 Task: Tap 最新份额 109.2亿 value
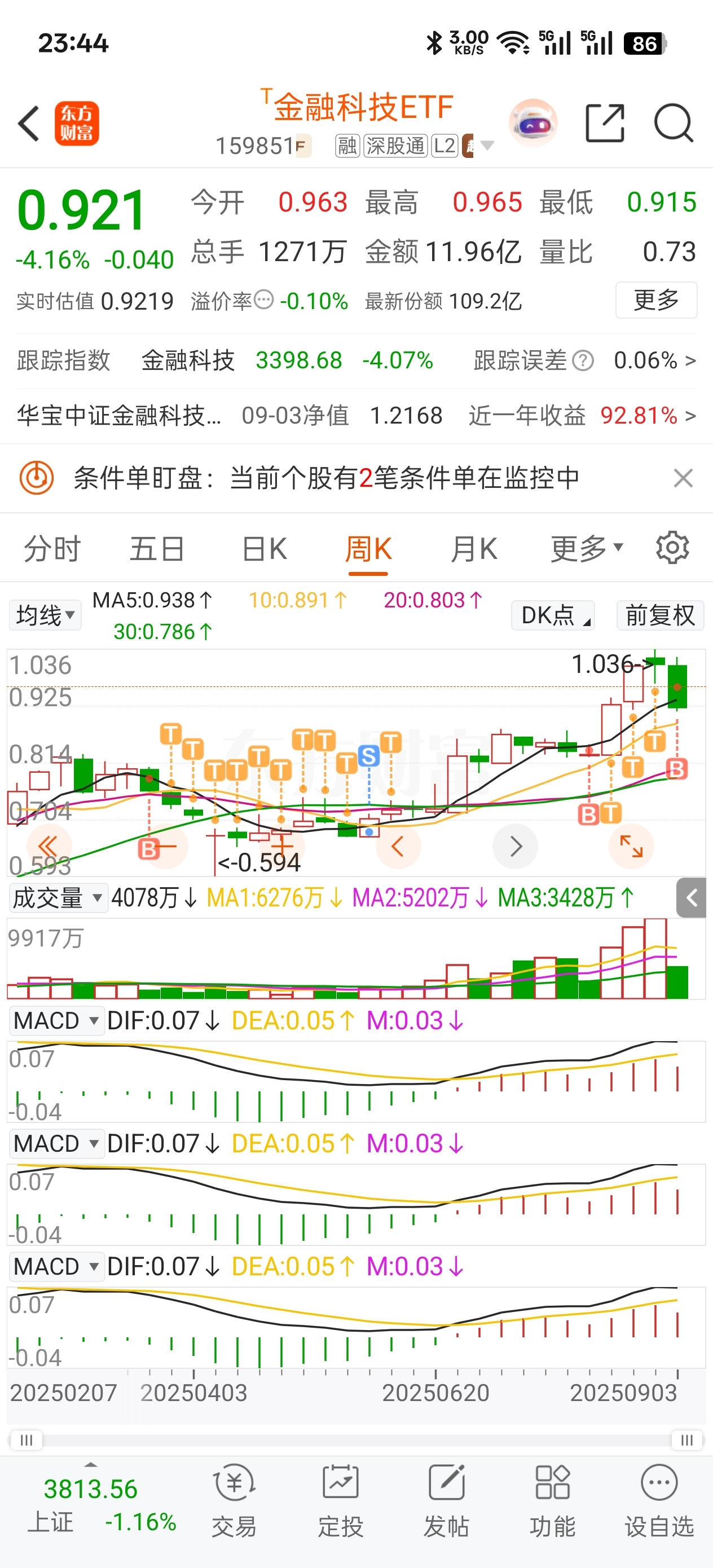(x=443, y=301)
